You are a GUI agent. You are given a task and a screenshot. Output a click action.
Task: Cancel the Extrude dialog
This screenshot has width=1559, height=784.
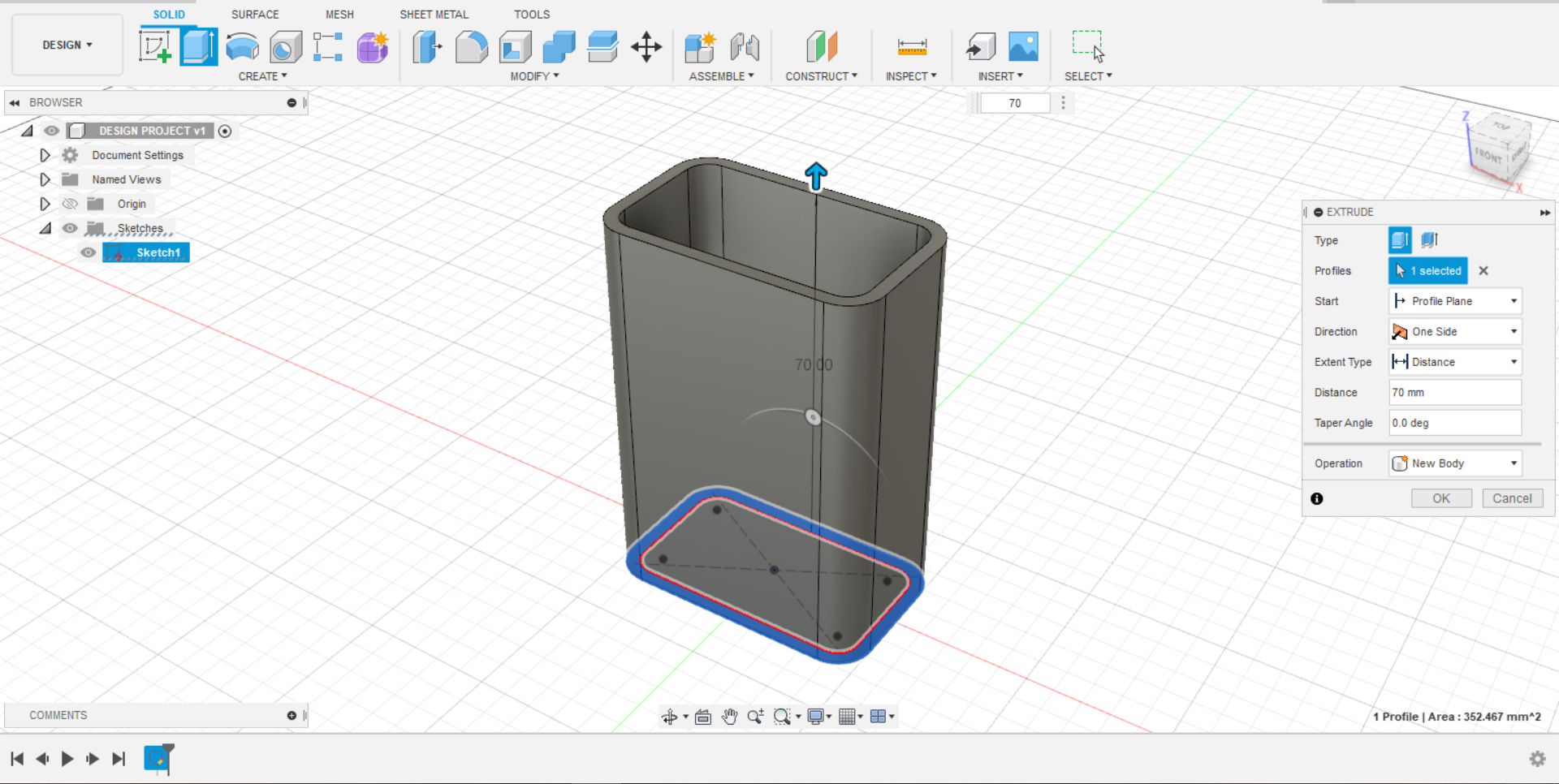point(1512,498)
